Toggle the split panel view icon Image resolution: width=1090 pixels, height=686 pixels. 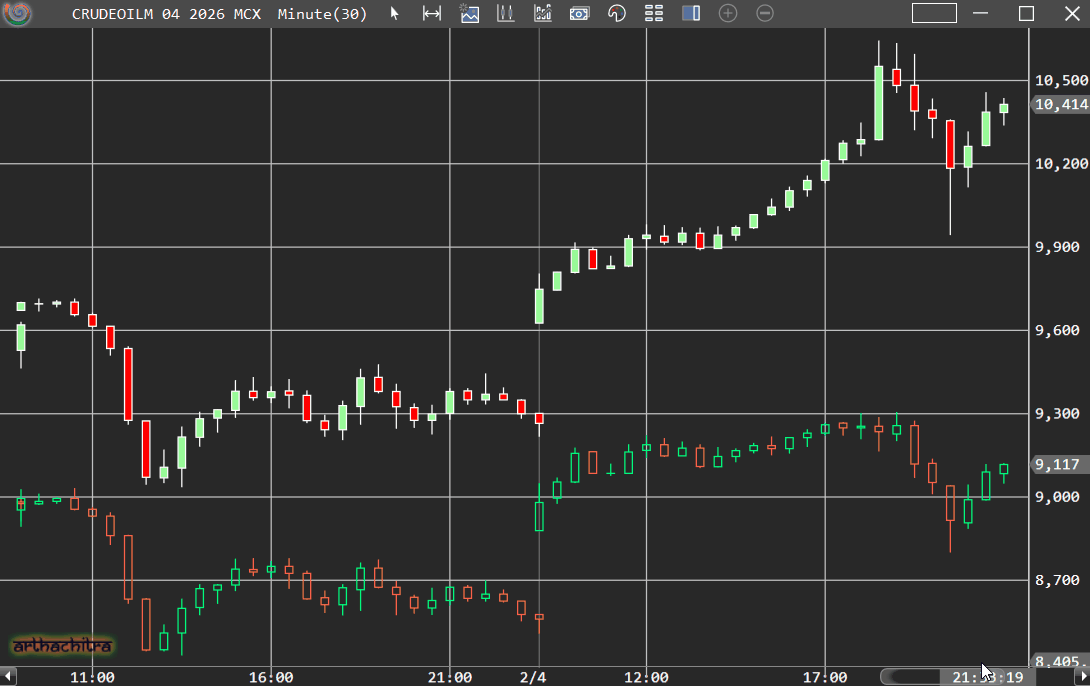(x=691, y=14)
